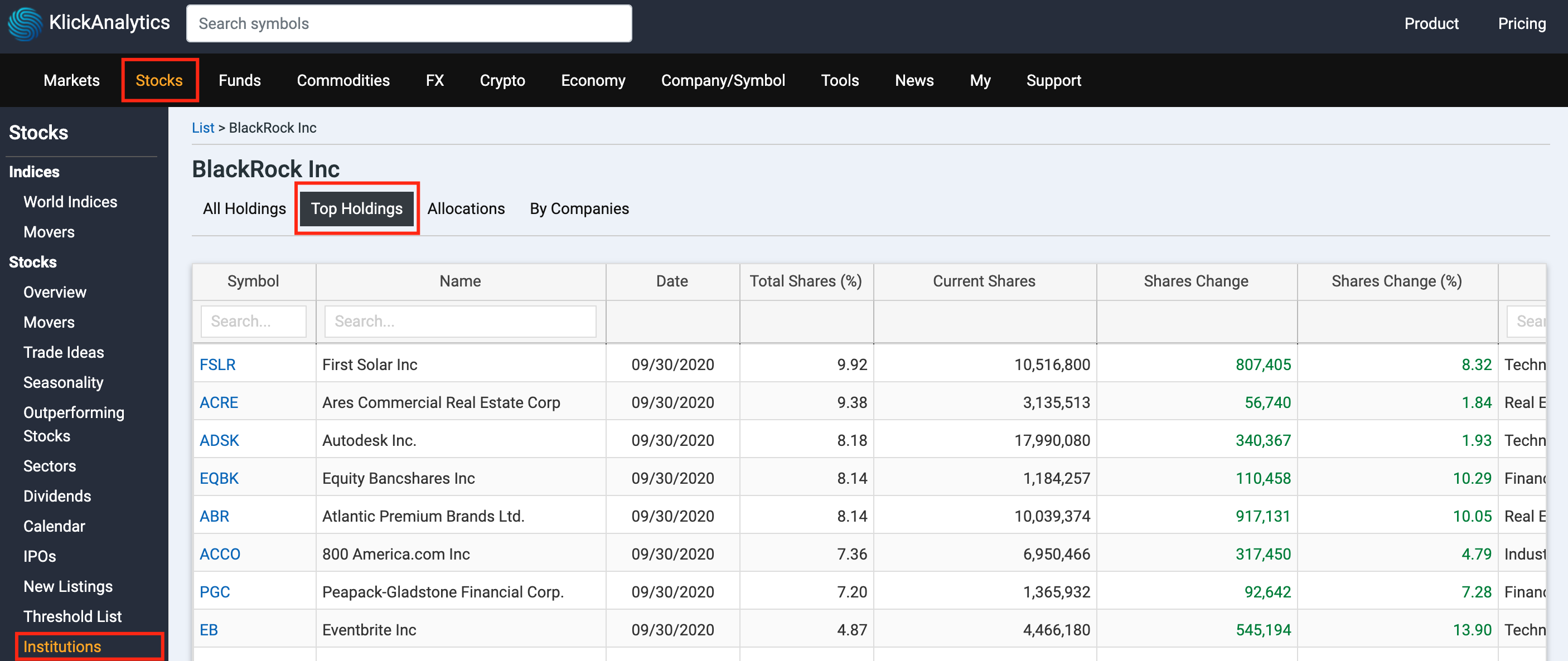
Task: Open the ACCO symbol link
Action: (x=220, y=554)
